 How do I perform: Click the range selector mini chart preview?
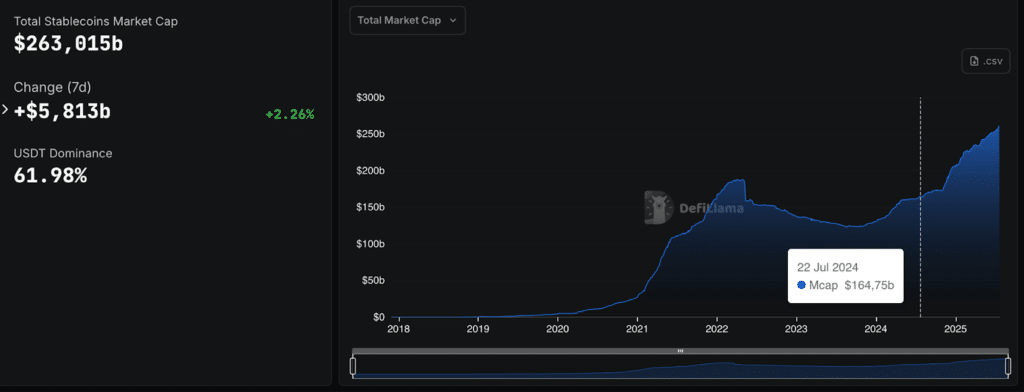point(680,368)
